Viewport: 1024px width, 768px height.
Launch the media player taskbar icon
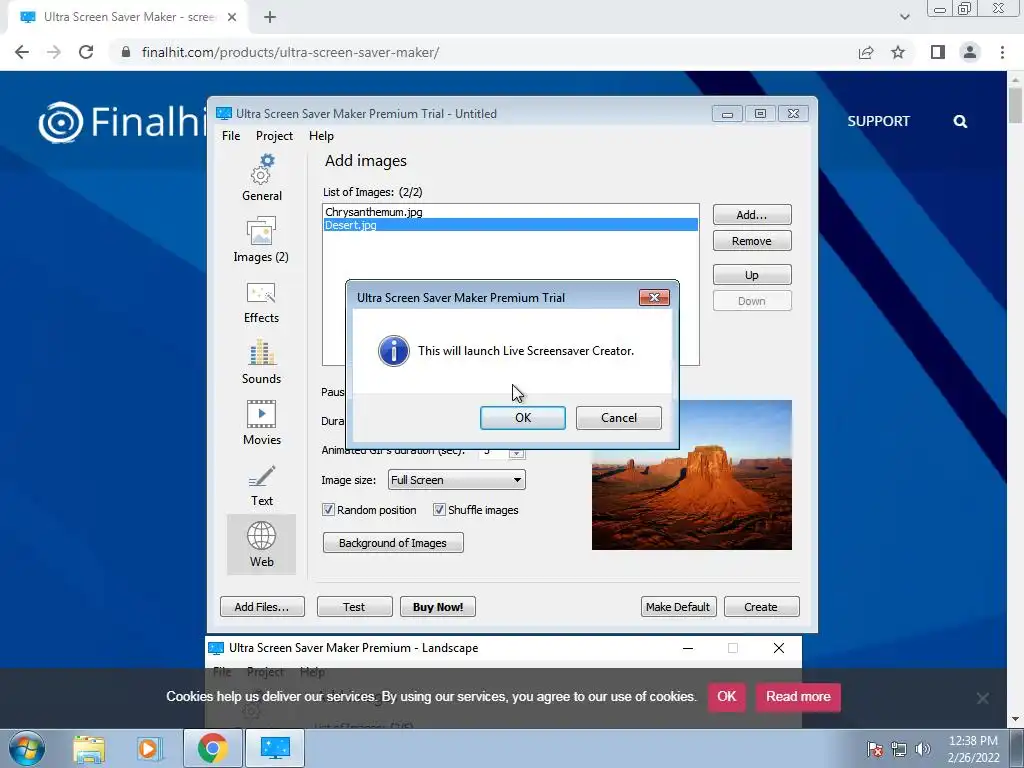coord(150,748)
